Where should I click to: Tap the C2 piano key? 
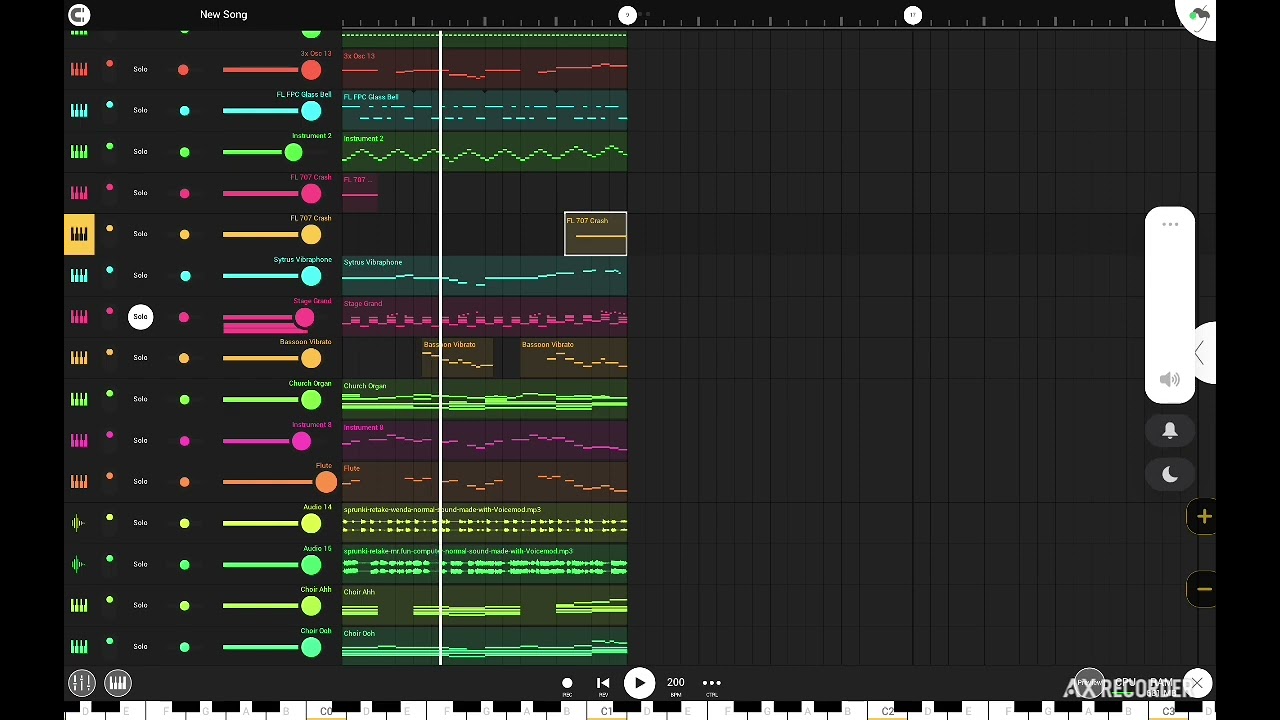pyautogui.click(x=887, y=711)
